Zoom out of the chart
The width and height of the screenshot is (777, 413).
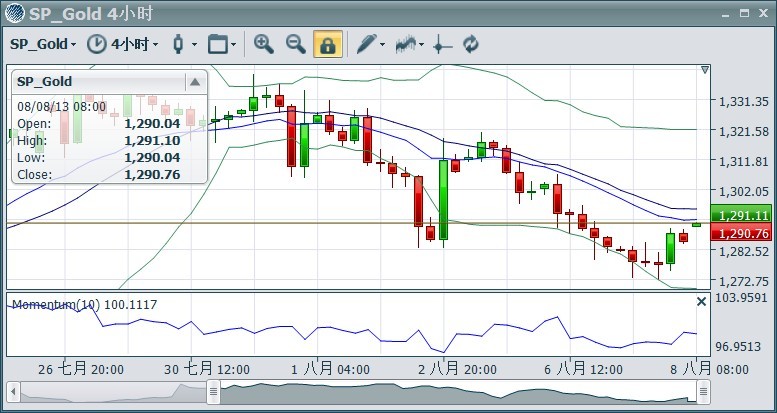tap(296, 44)
